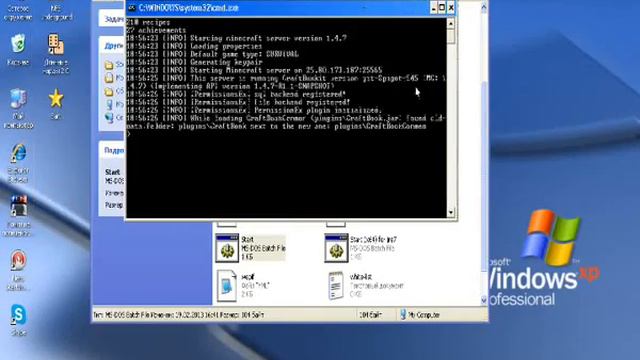The width and height of the screenshot is (640, 360).
Task: Click the 'white-list' file name label
Action: point(361,277)
